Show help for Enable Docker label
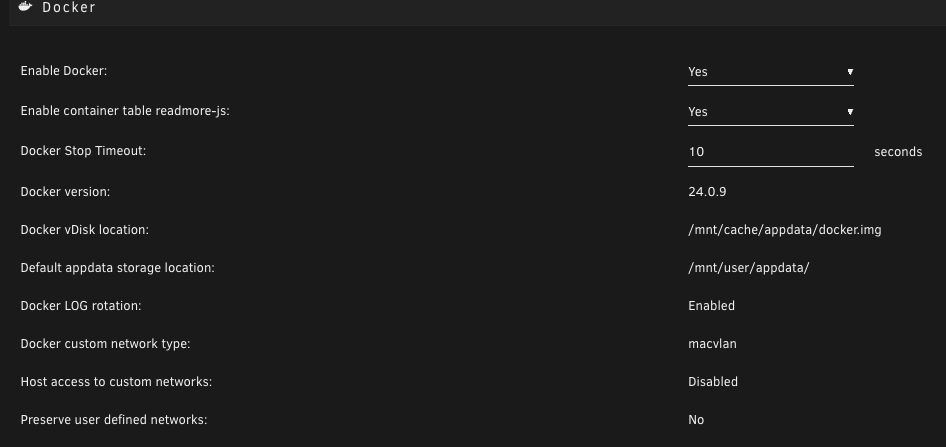The width and height of the screenshot is (946, 447). [64, 71]
